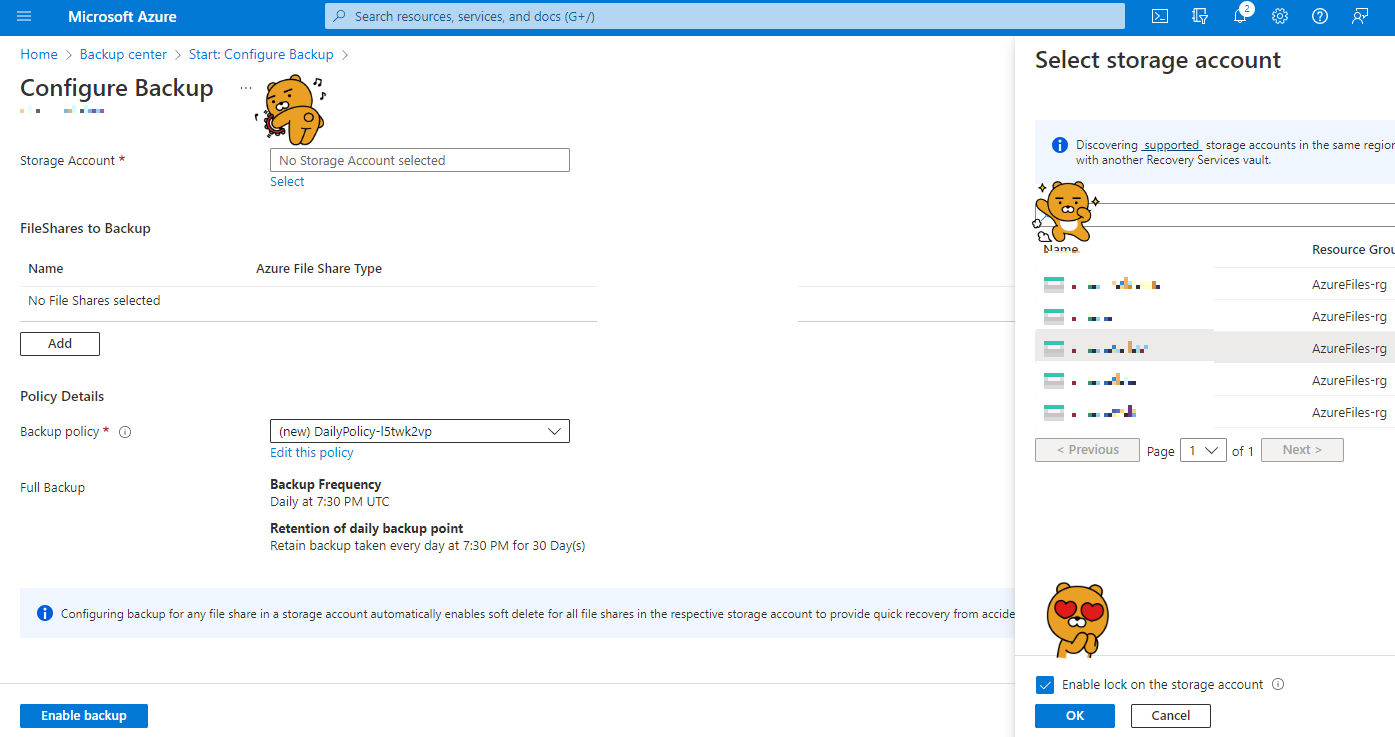Go to Home breadcrumb
The image size is (1395, 737).
click(x=39, y=55)
